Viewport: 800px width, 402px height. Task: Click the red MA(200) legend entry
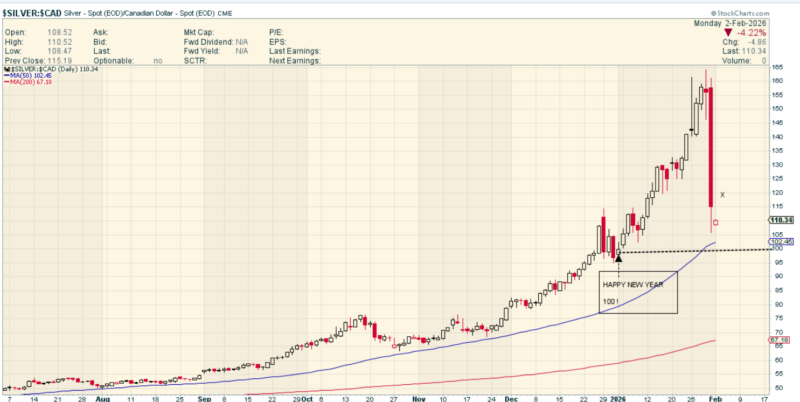30,82
